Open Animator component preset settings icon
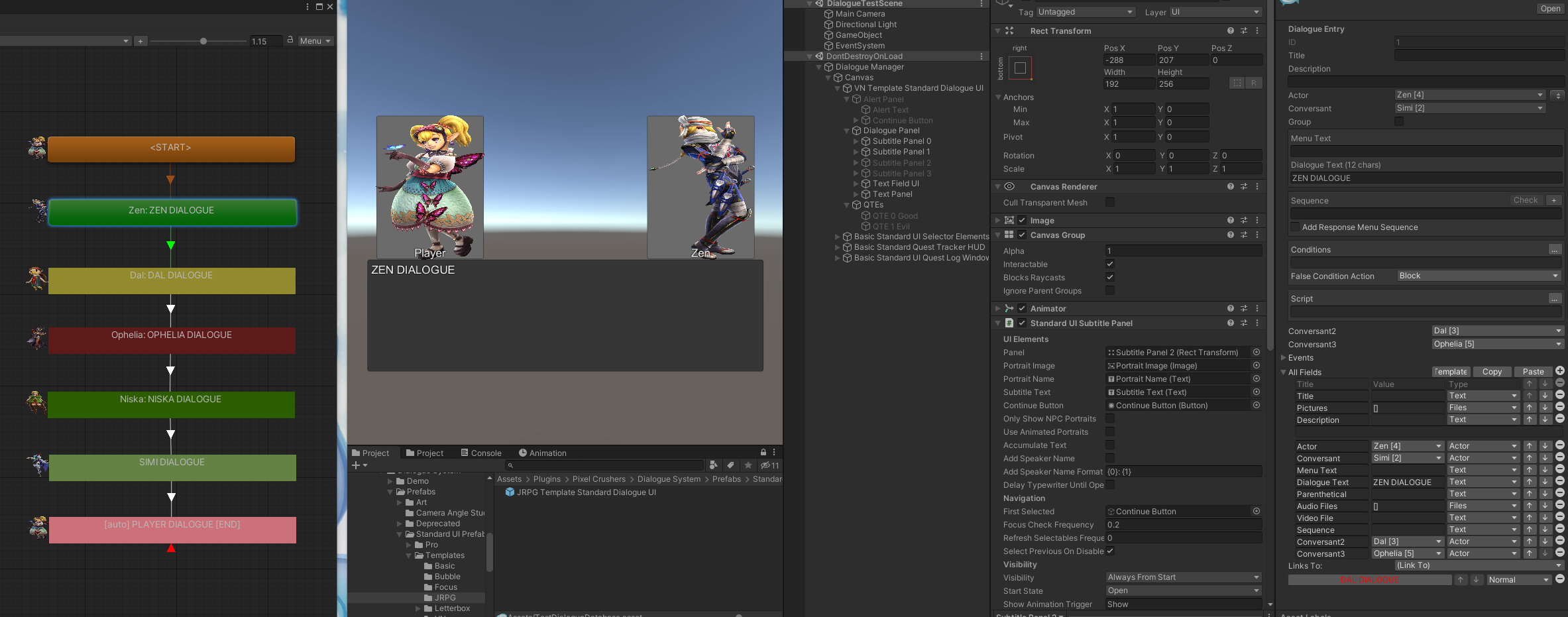This screenshot has width=1568, height=617. [1243, 308]
